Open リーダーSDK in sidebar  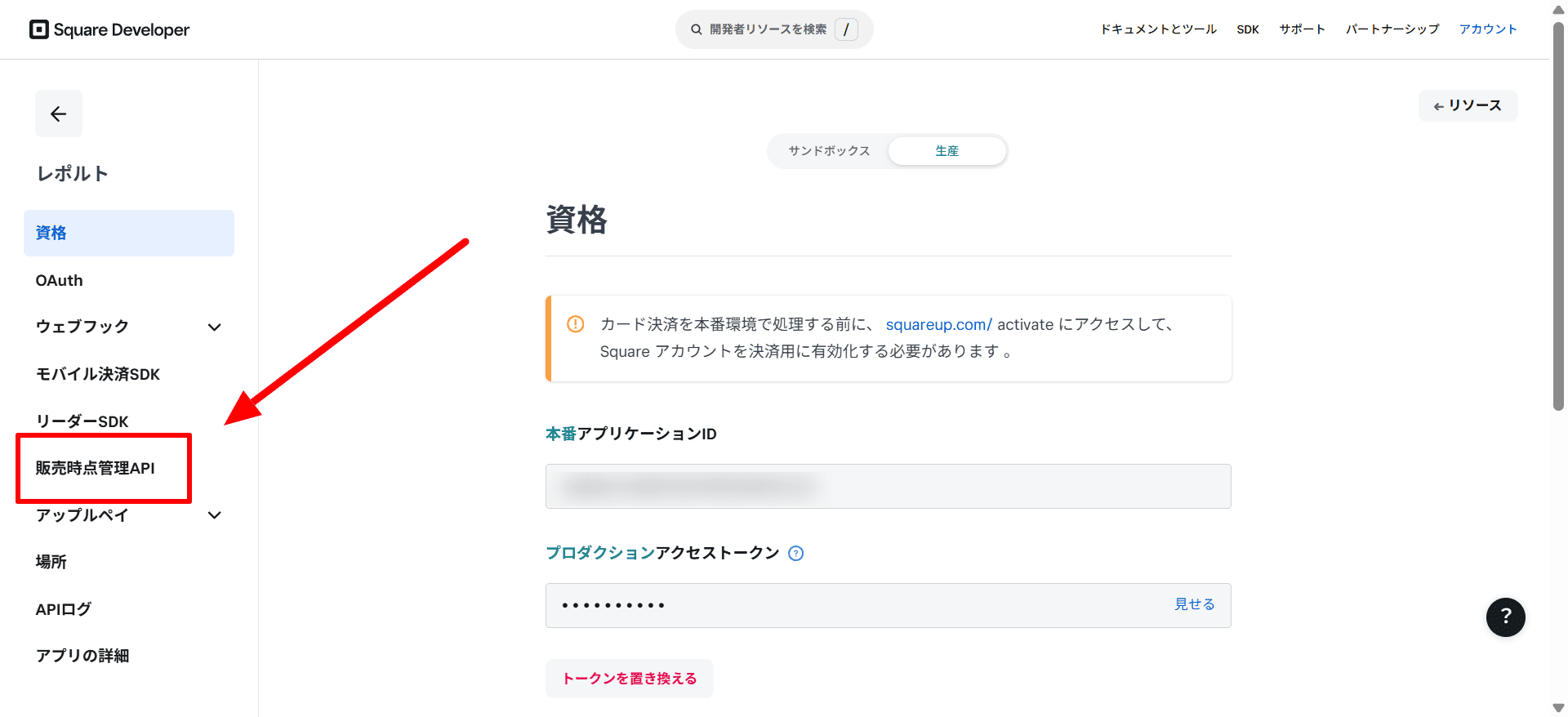pyautogui.click(x=82, y=421)
